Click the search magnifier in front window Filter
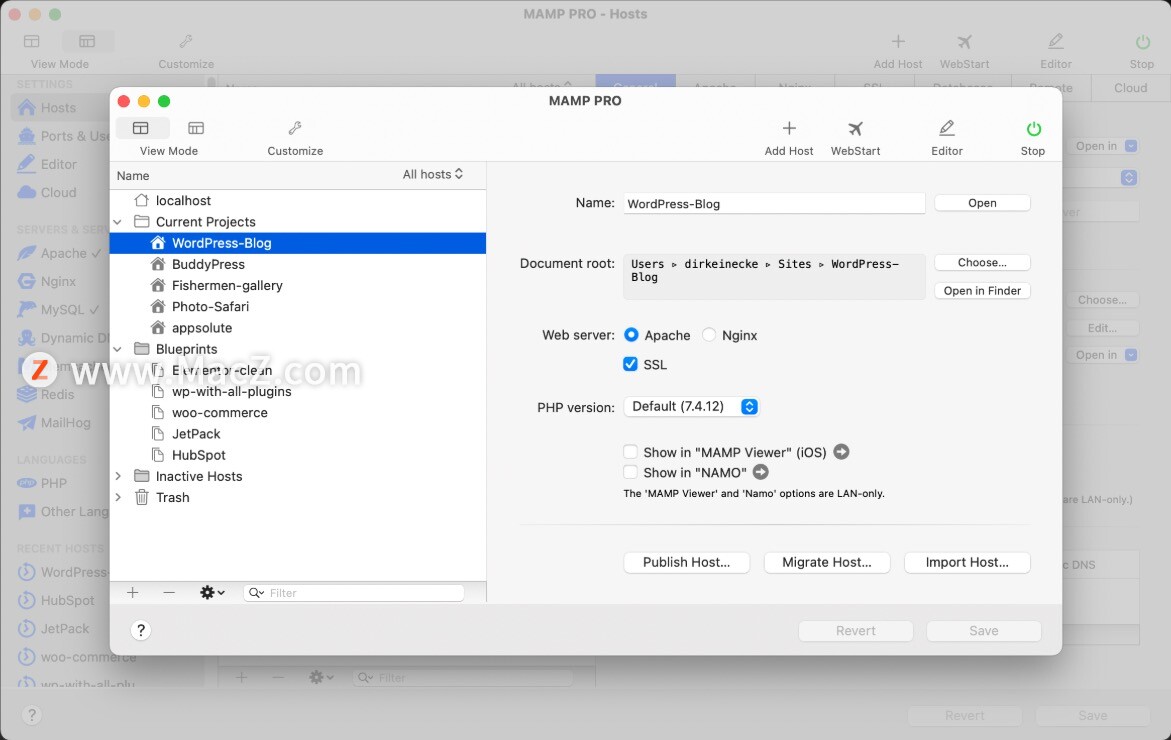 tap(256, 592)
